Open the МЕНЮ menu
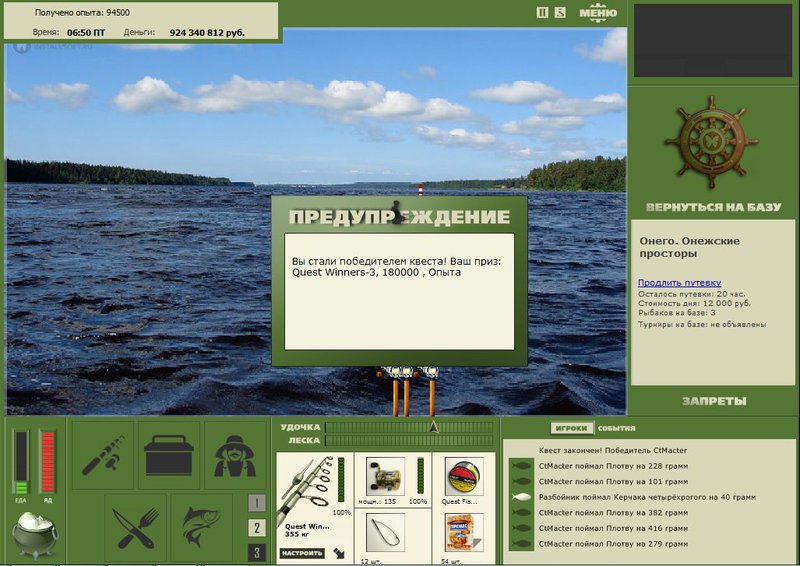This screenshot has width=800, height=566. pos(598,13)
